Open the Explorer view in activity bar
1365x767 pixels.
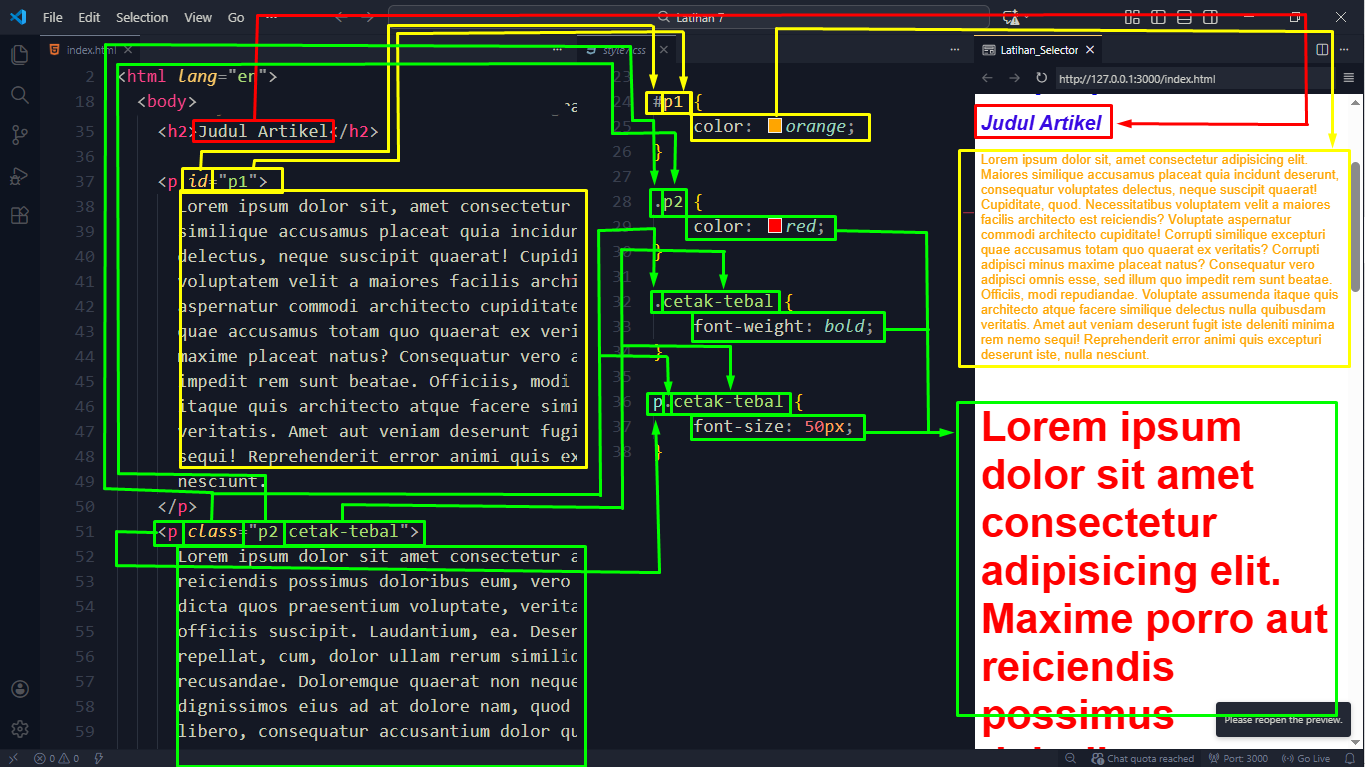[x=19, y=55]
